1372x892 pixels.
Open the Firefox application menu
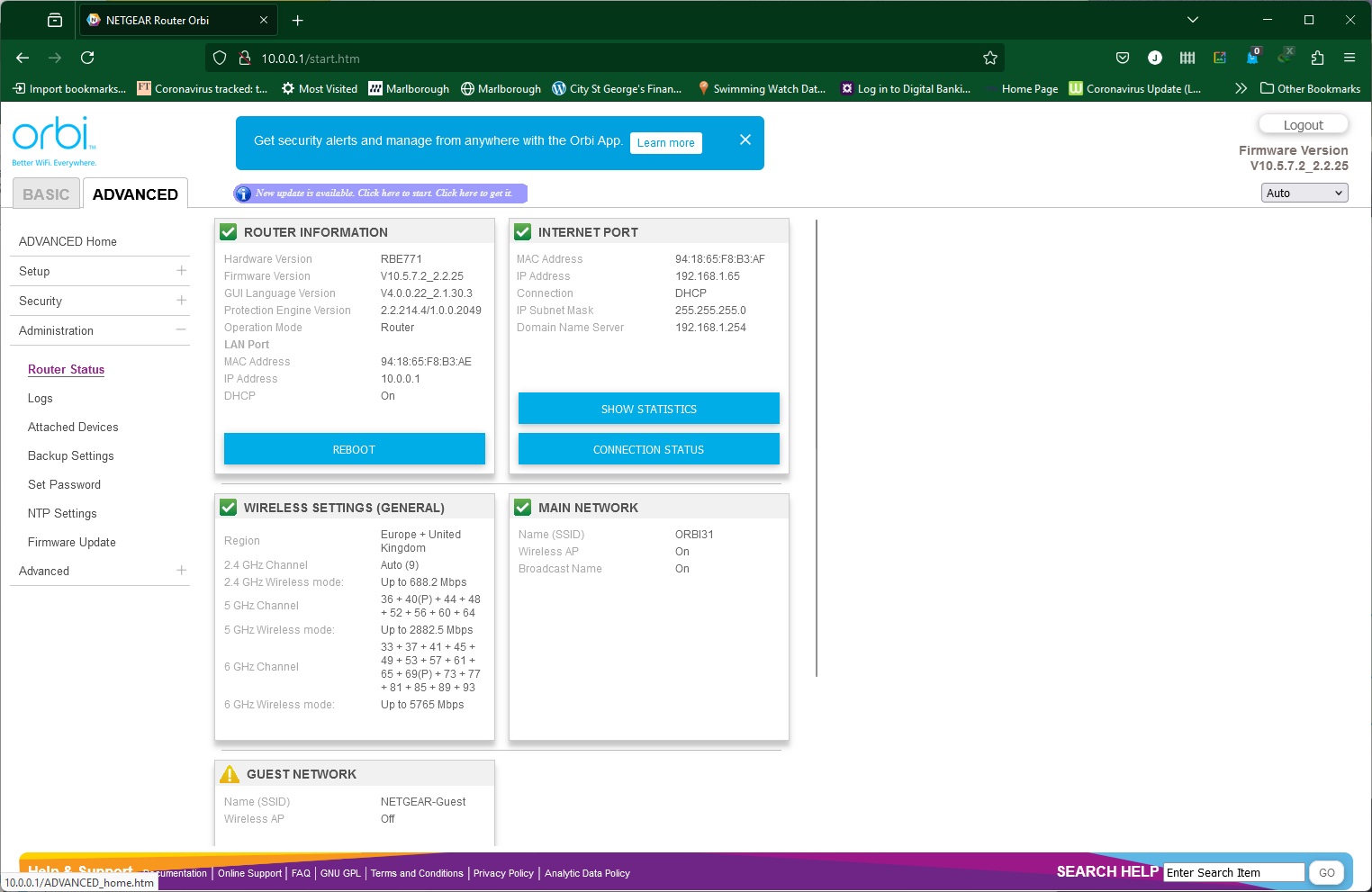1349,58
